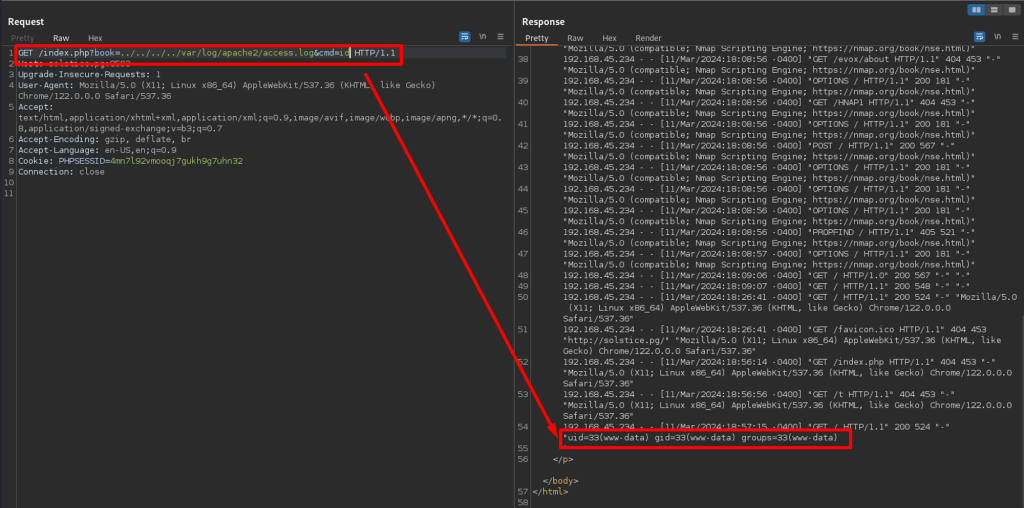
Task: Switch Request view to Raw tab
Action: pos(61,38)
